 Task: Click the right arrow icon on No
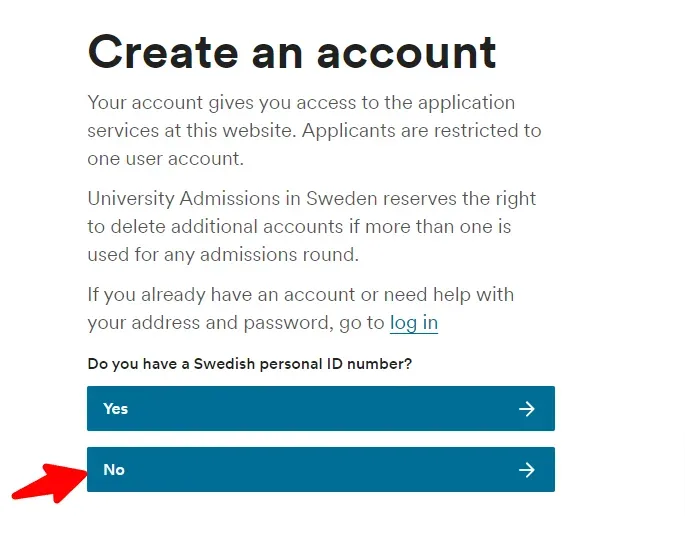[527, 470]
